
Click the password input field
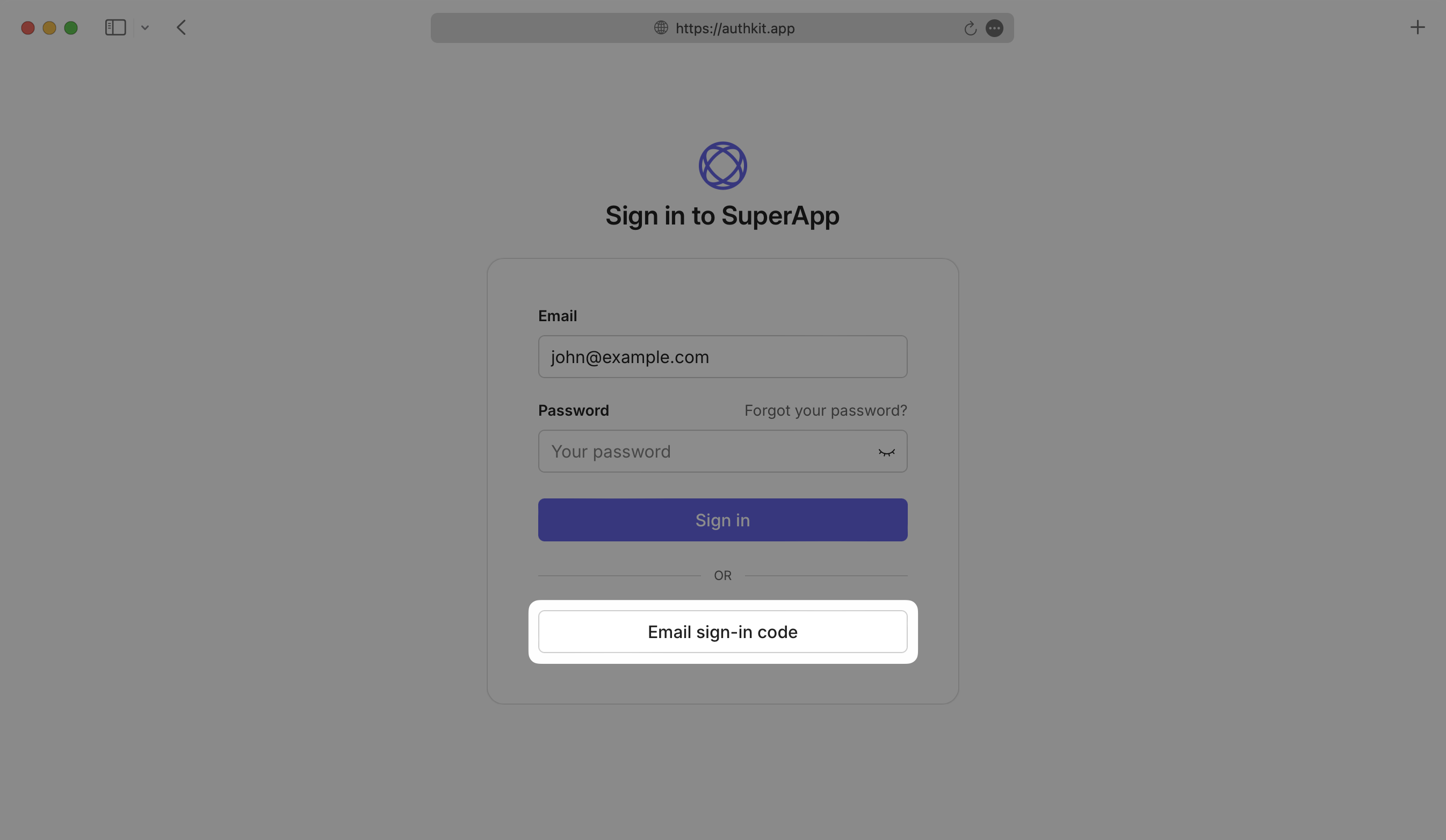(x=722, y=450)
